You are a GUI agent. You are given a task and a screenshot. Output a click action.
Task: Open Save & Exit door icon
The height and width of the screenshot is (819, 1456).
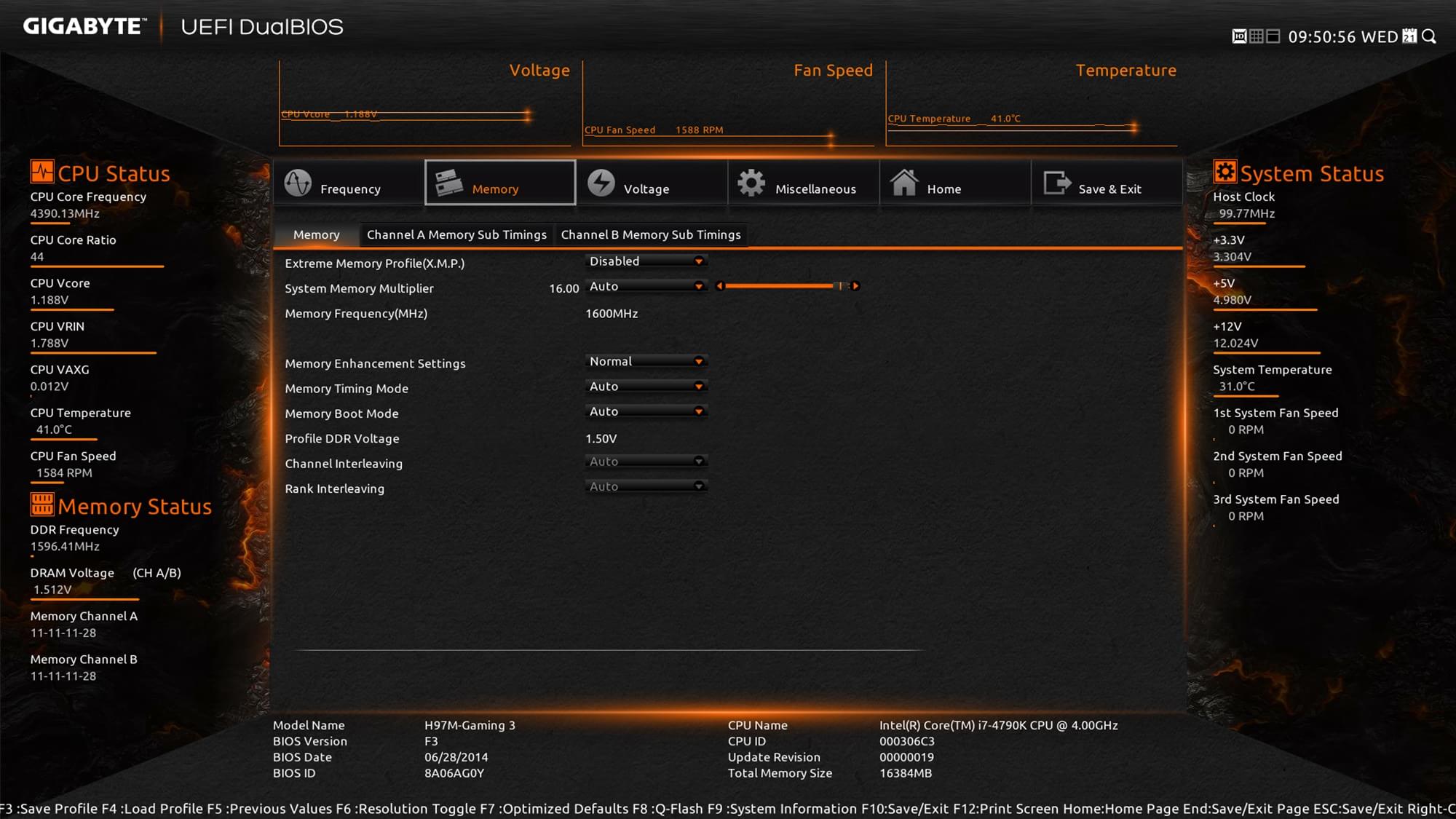(1057, 183)
